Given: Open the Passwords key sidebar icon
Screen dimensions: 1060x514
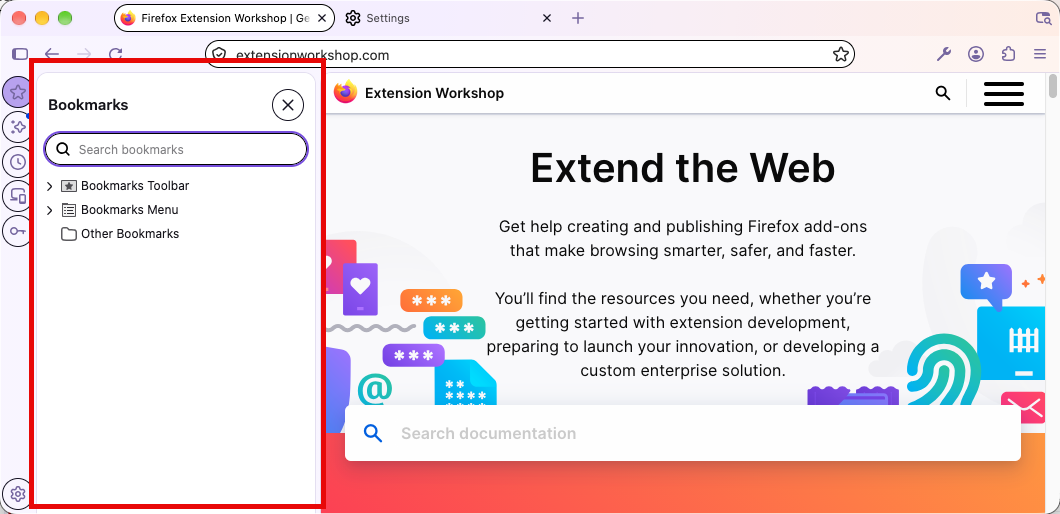Looking at the screenshot, I should click(x=18, y=232).
